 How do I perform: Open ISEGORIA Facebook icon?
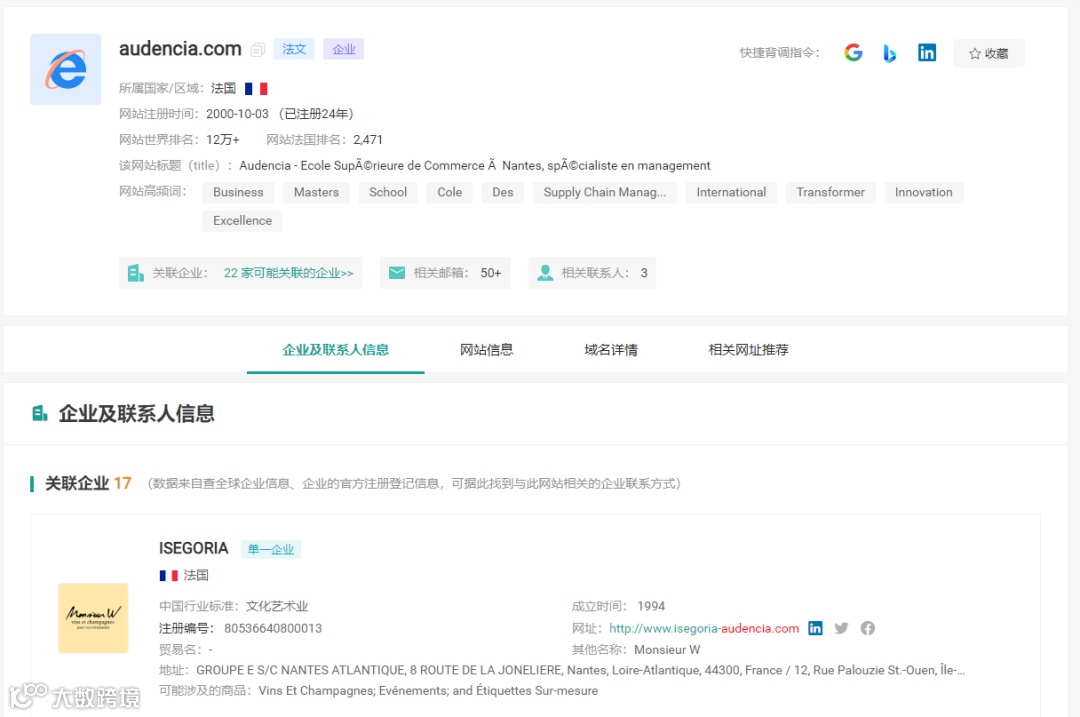[x=867, y=628]
